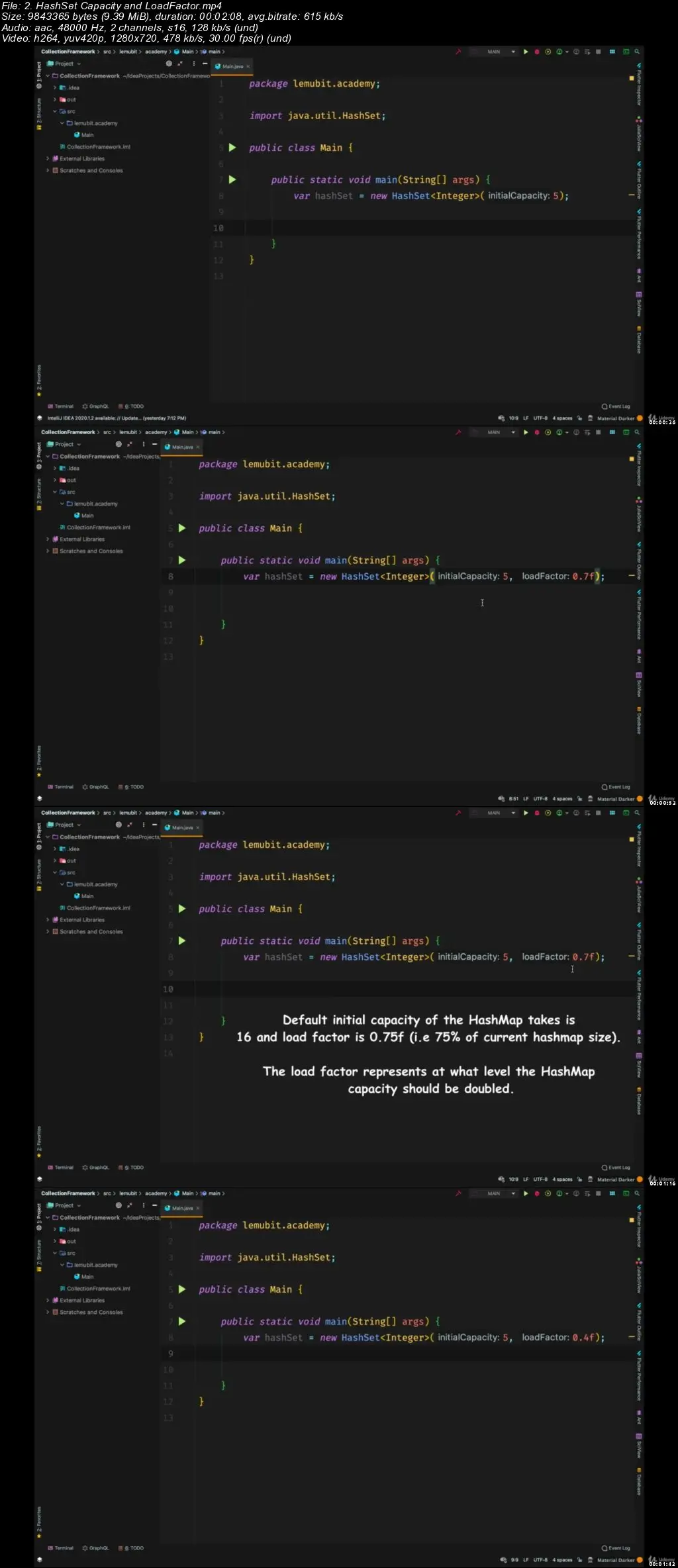Open MAIN run configuration dropdown in first frame
The width and height of the screenshot is (678, 1568).
(x=494, y=52)
